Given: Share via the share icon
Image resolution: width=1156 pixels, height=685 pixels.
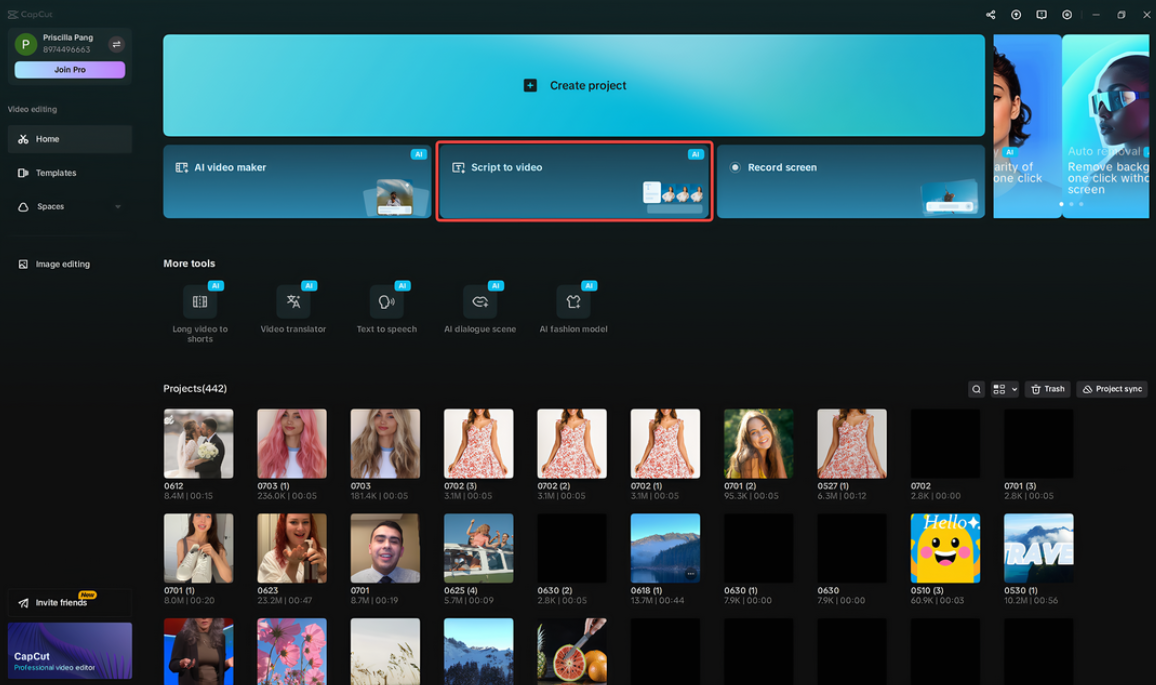Looking at the screenshot, I should tap(991, 14).
